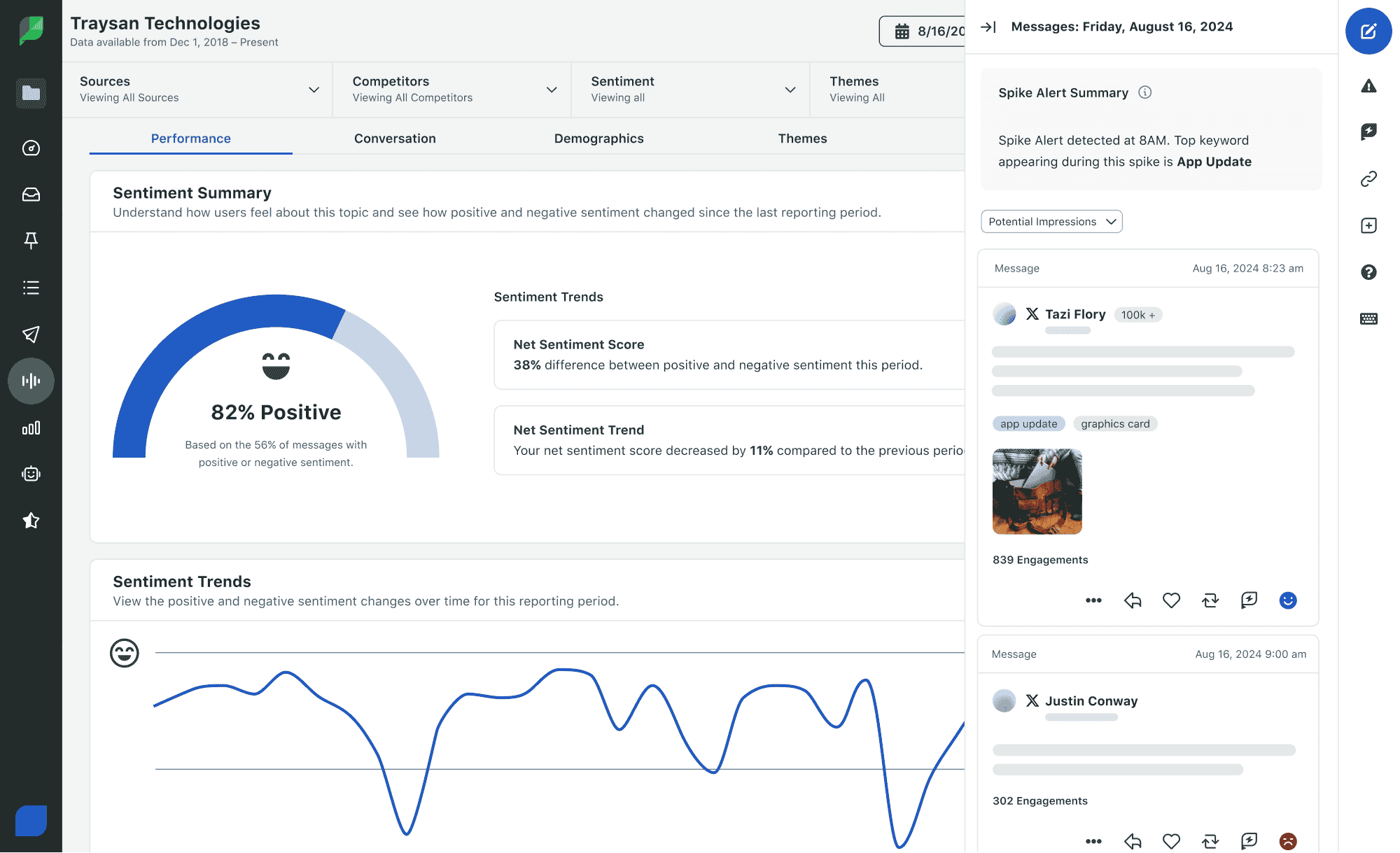Open the Smart Inbox icon
The height and width of the screenshot is (853, 1400).
click(x=31, y=195)
